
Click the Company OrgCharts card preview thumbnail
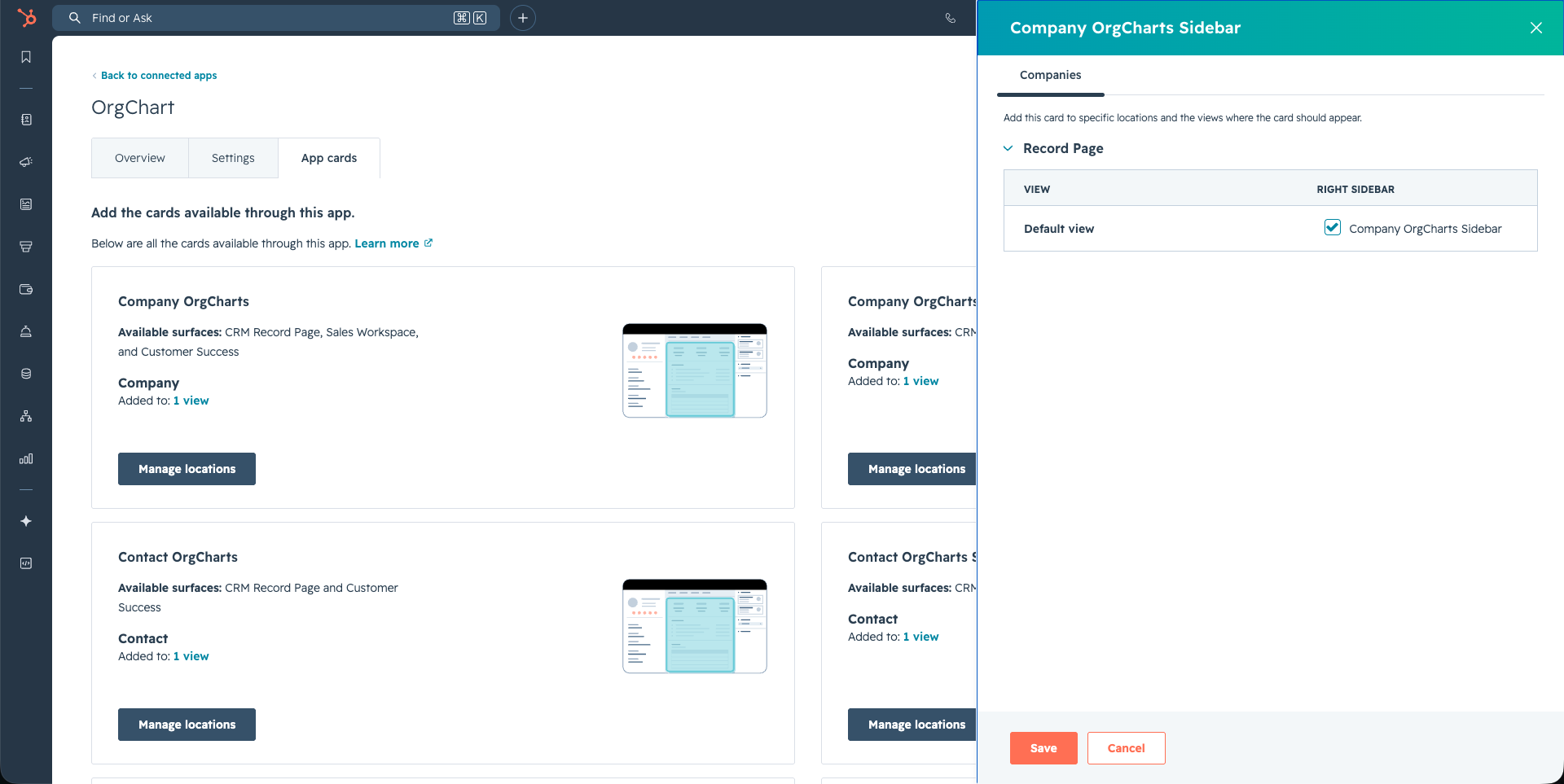coord(695,370)
